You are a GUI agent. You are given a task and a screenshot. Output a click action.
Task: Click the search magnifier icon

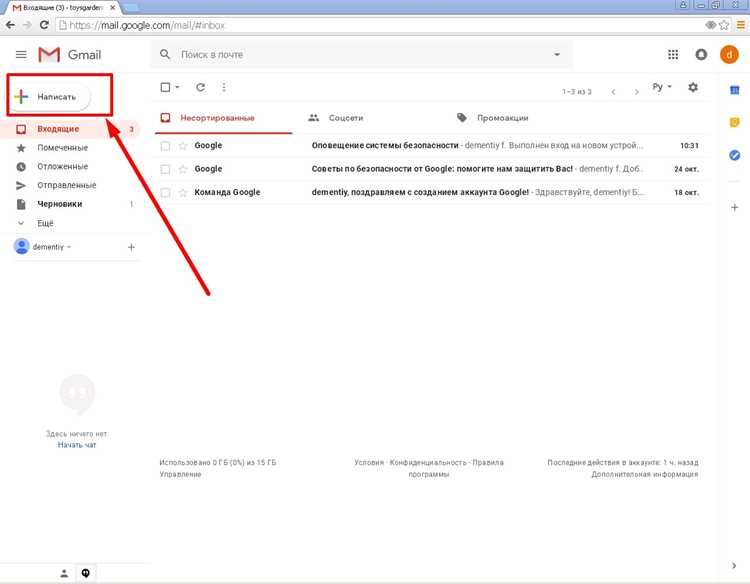coord(165,55)
